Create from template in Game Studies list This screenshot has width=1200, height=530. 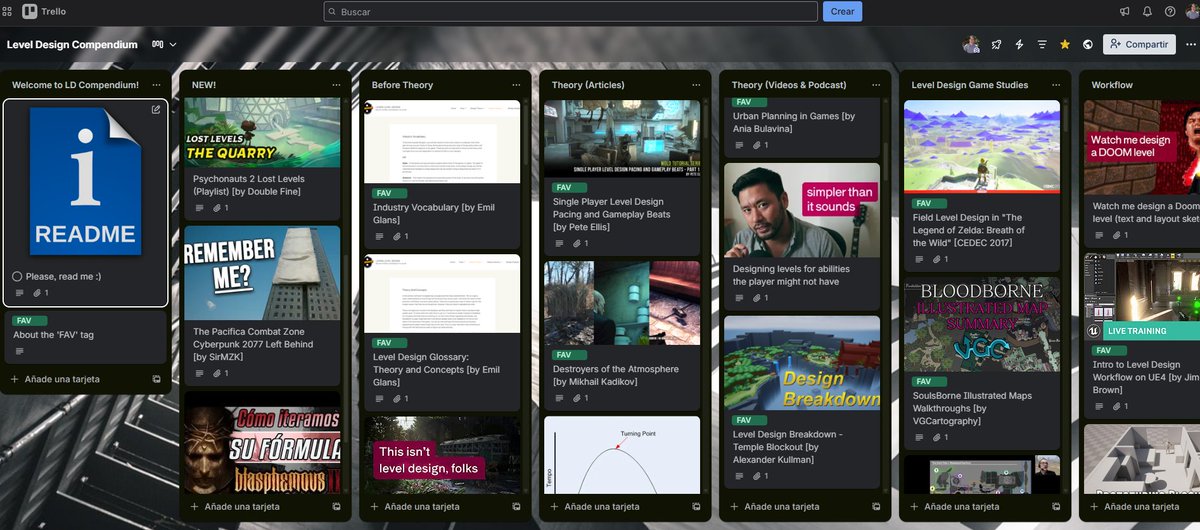click(1056, 507)
